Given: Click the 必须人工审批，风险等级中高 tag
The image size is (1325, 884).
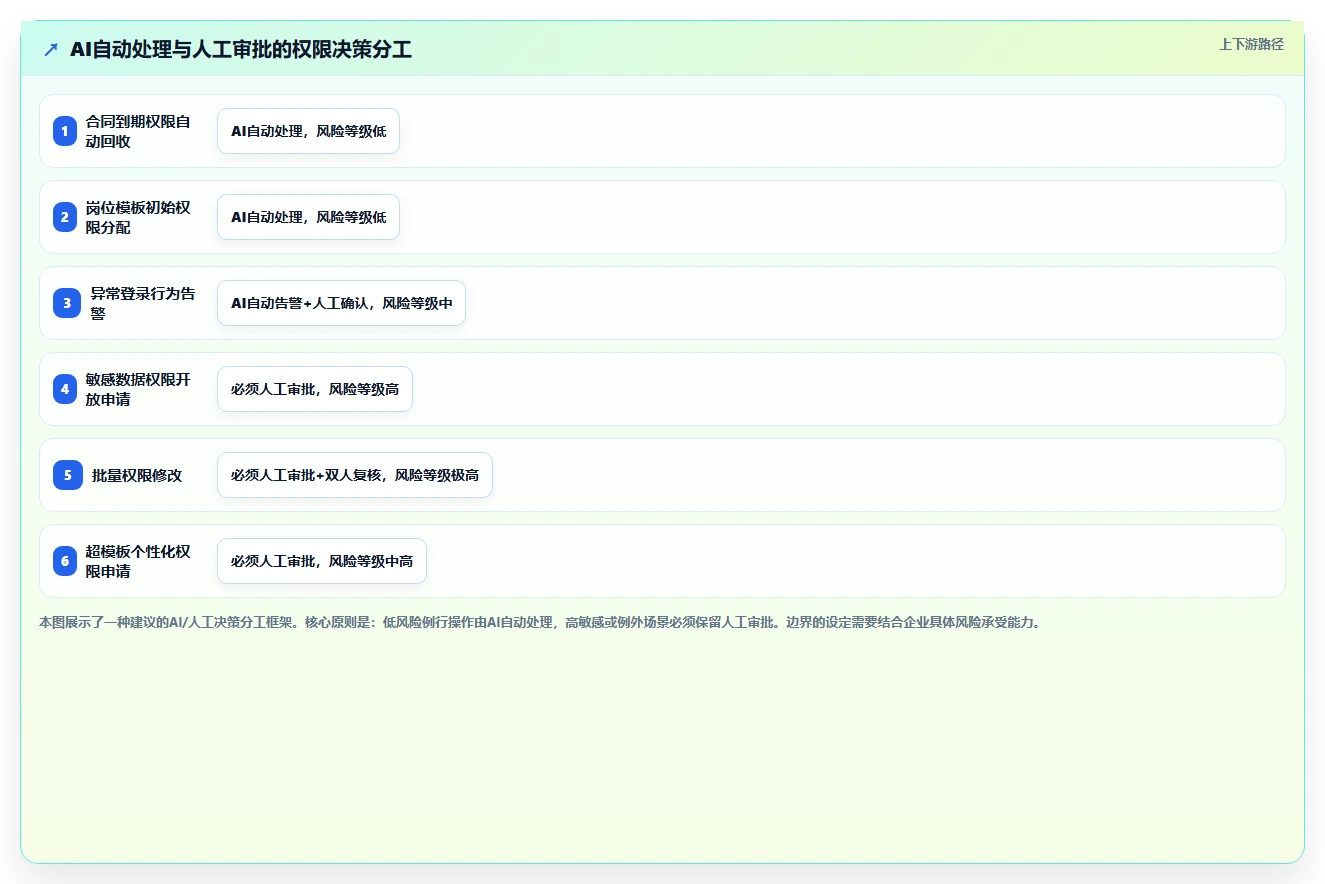Looking at the screenshot, I should point(322,561).
